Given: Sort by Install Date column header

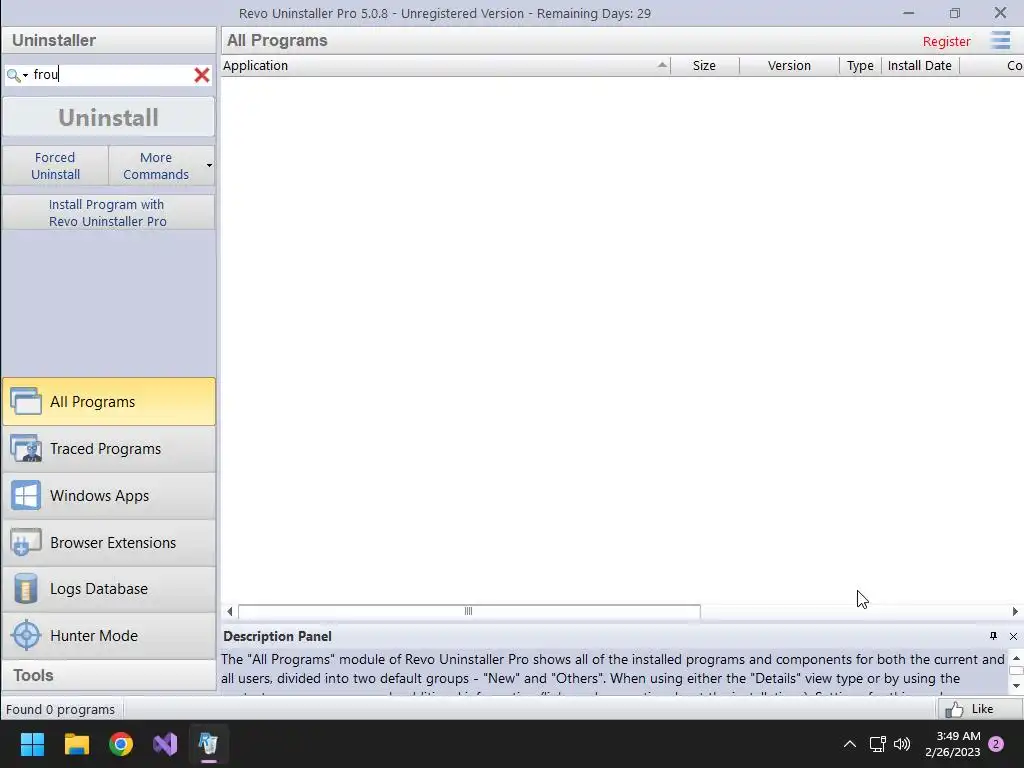Looking at the screenshot, I should coord(920,65).
